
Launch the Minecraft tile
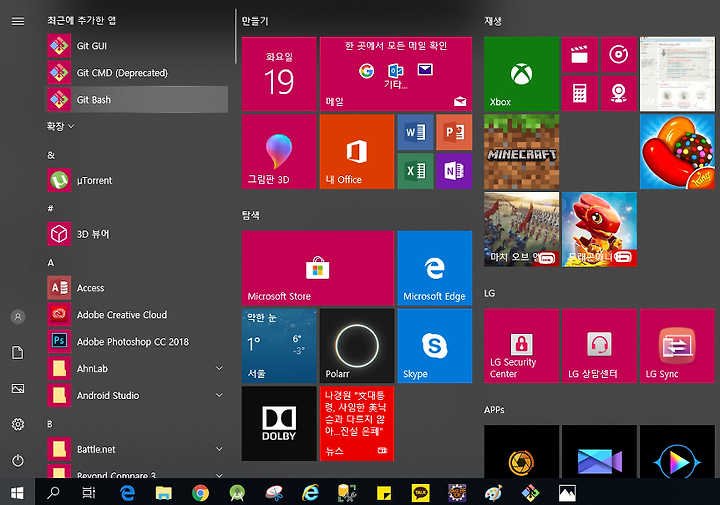[x=522, y=152]
